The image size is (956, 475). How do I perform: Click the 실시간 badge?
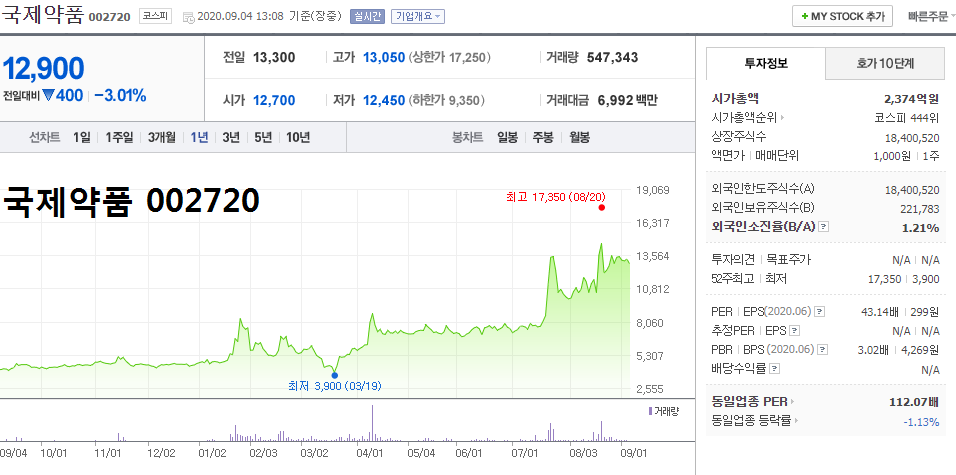pos(367,16)
